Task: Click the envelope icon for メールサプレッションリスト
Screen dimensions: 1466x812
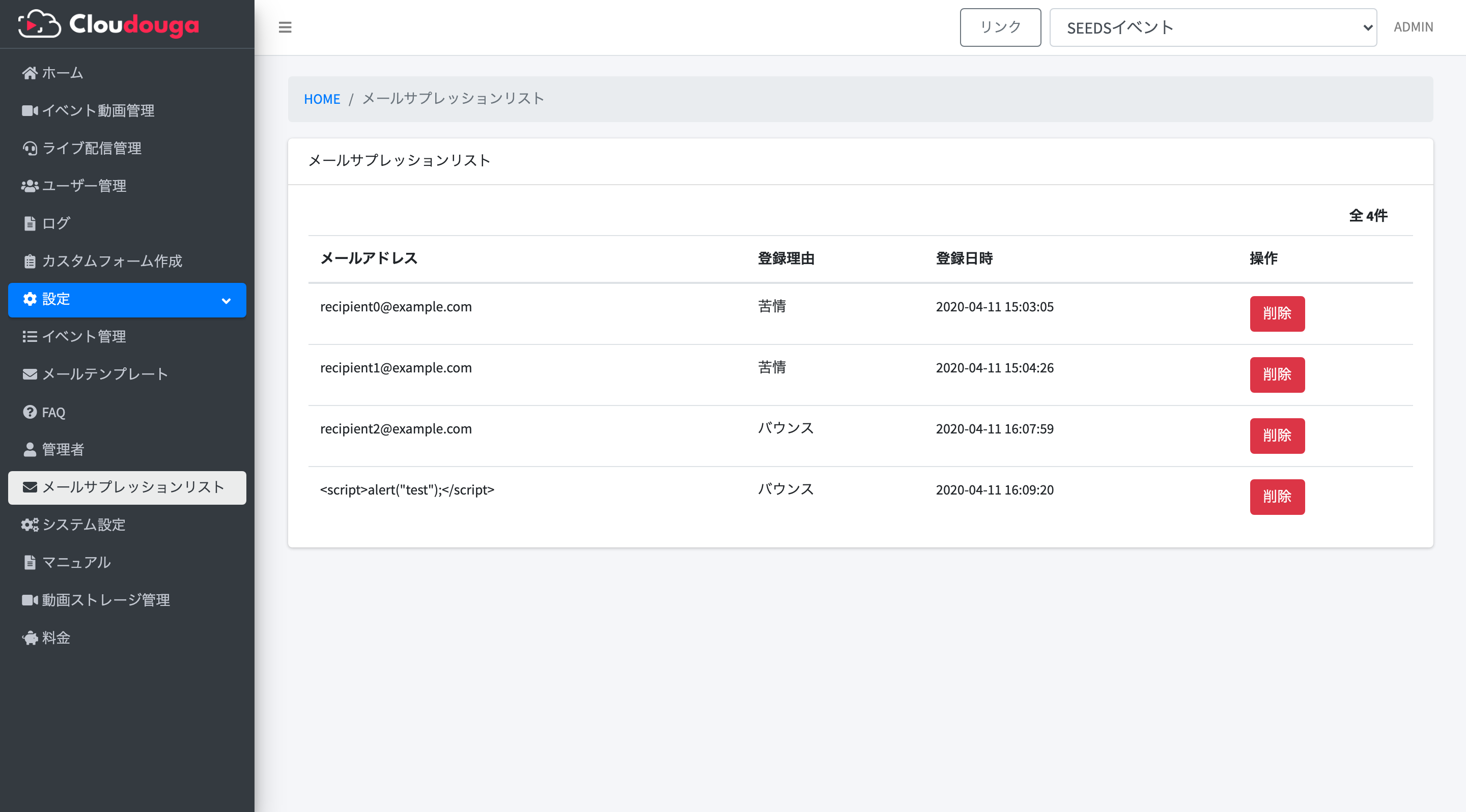Action: coord(30,487)
